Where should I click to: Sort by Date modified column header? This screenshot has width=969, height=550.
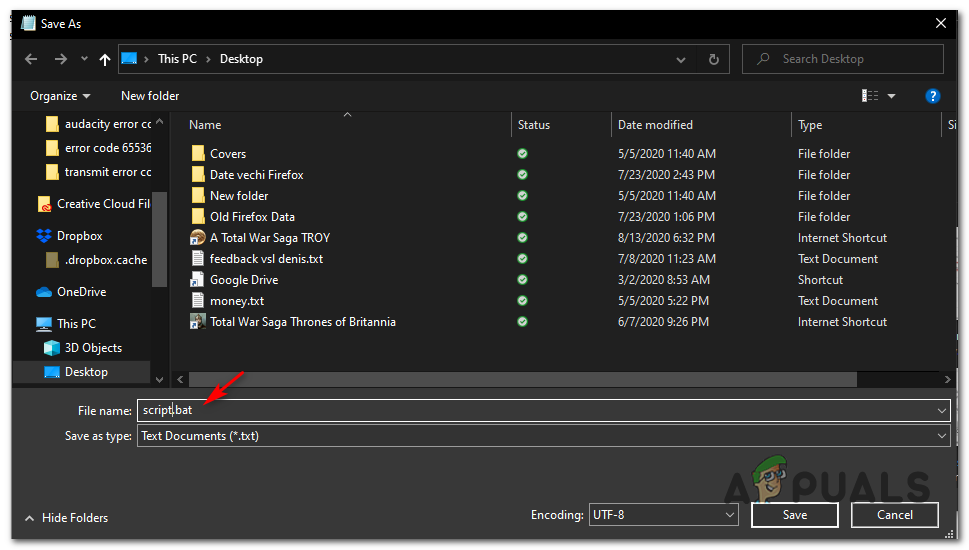[x=655, y=125]
